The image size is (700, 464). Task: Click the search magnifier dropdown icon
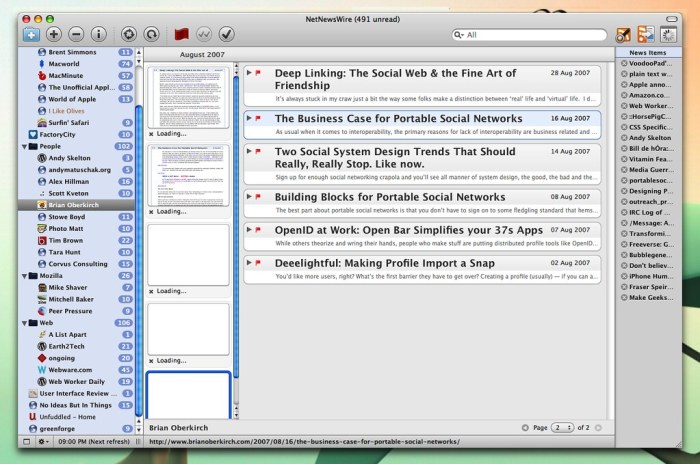point(458,35)
